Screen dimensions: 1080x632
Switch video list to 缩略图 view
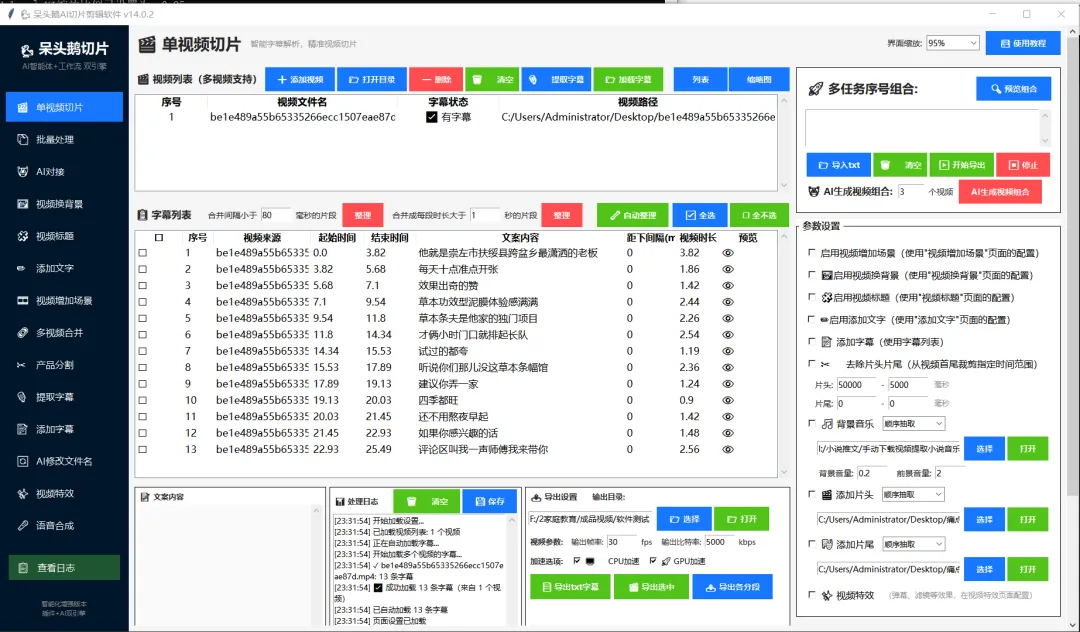click(759, 80)
